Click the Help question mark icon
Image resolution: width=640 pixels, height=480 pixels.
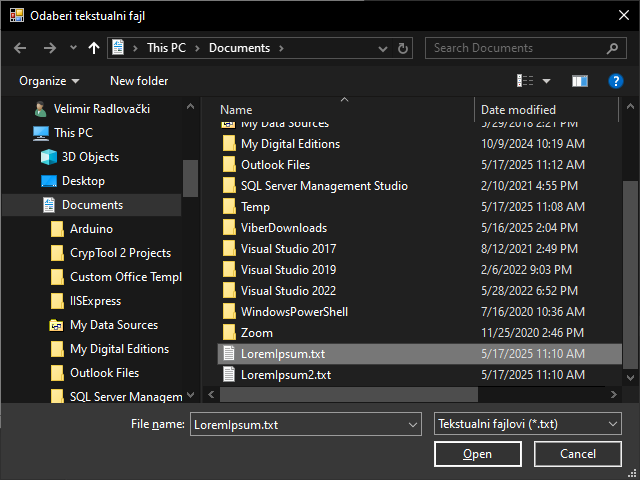click(x=616, y=81)
